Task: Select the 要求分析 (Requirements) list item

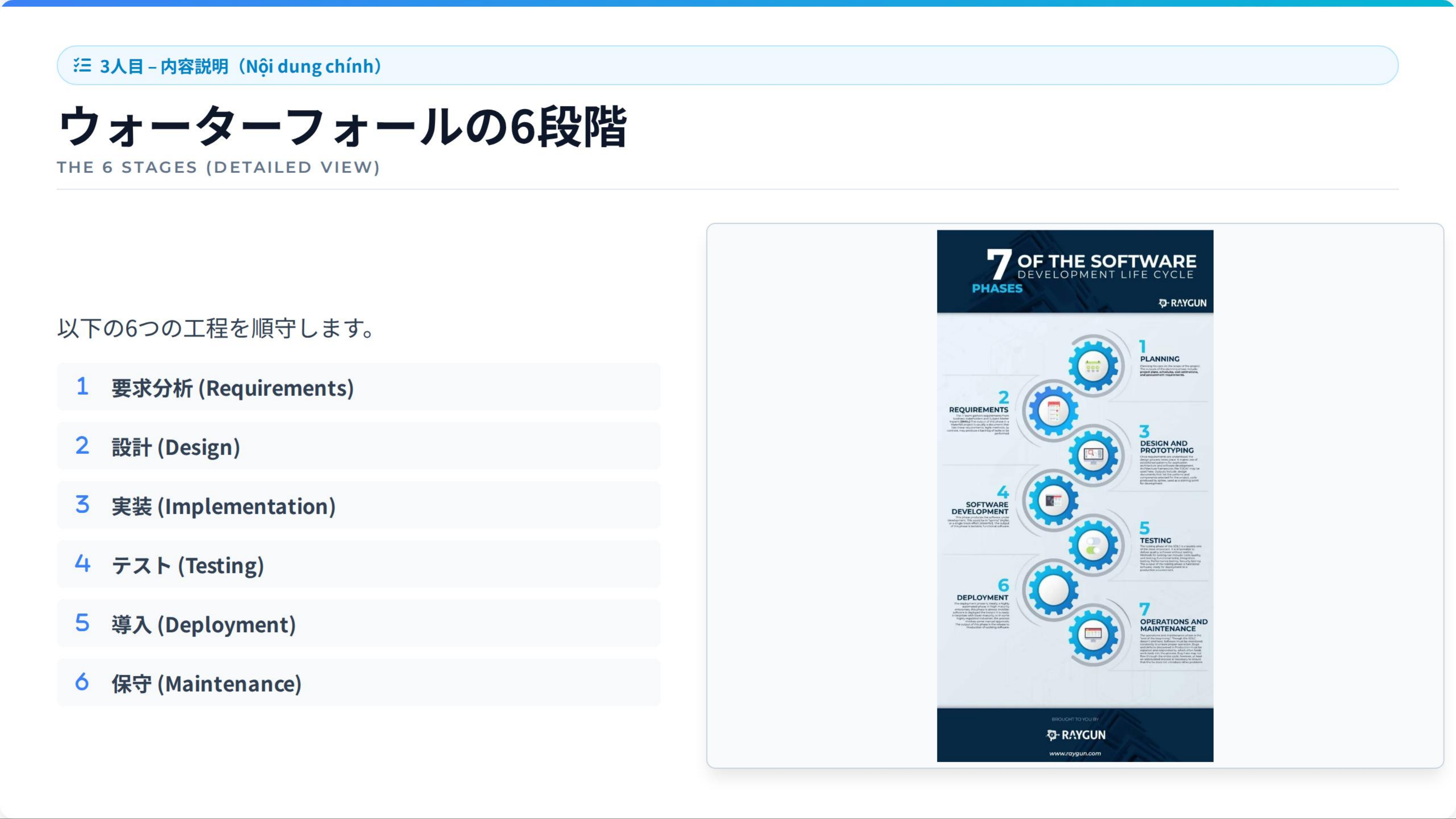Action: coord(358,388)
